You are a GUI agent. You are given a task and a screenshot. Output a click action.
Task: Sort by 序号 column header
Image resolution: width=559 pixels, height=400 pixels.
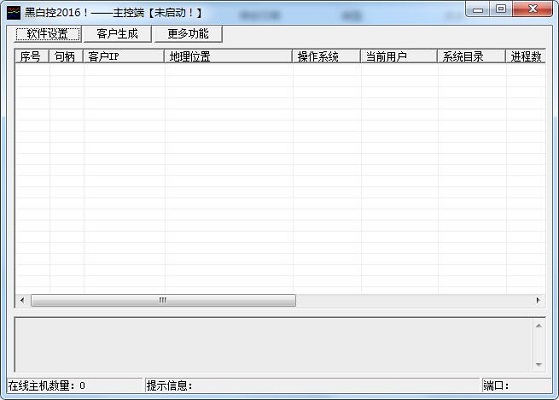click(x=31, y=56)
